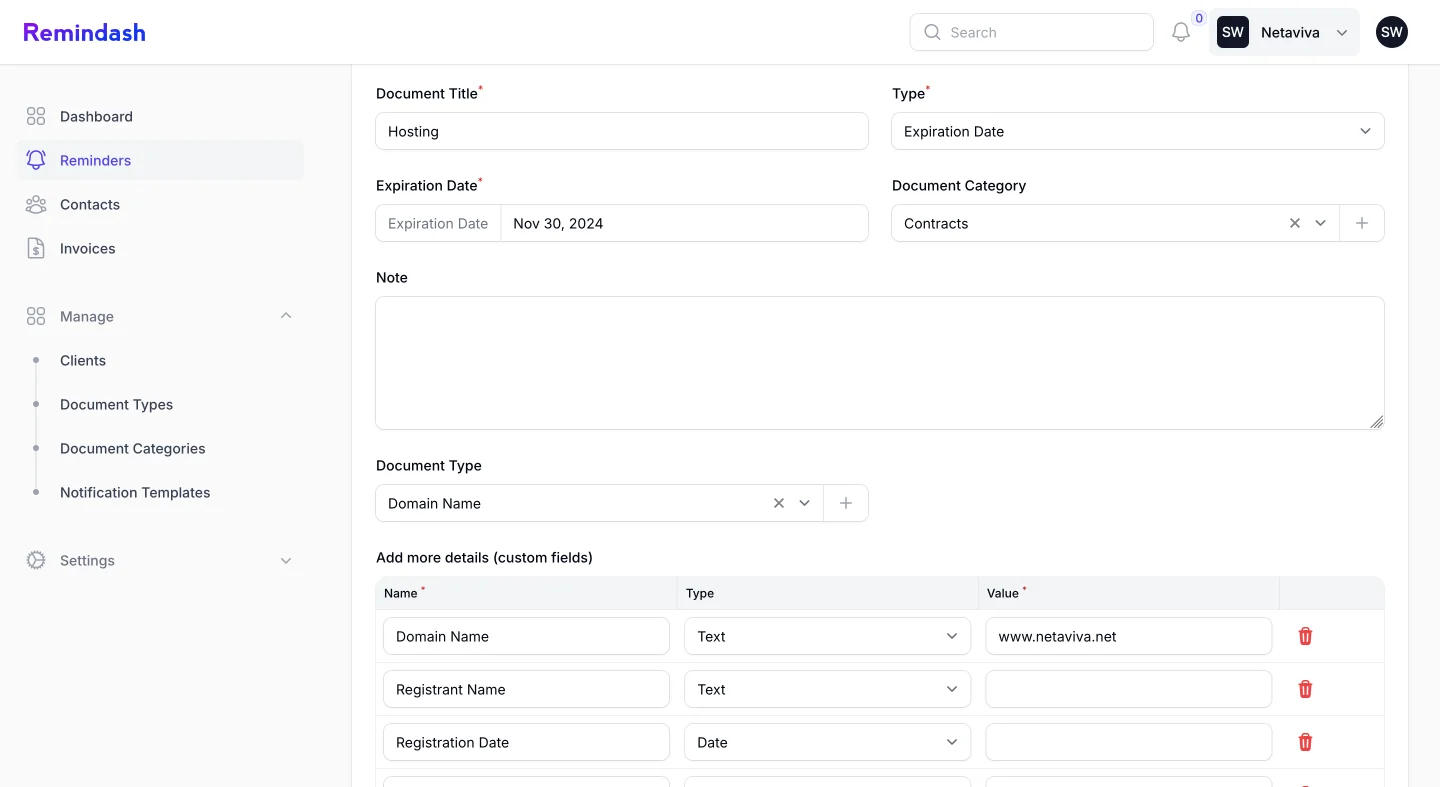Click the empty Registration Date value field
Image resolution: width=1440 pixels, height=787 pixels.
click(x=1129, y=742)
